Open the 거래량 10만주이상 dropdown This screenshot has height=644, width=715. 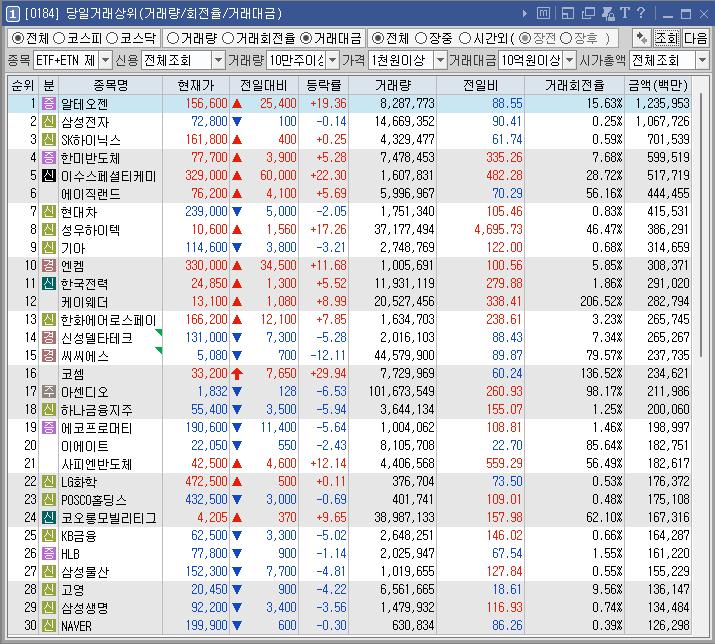[333, 60]
